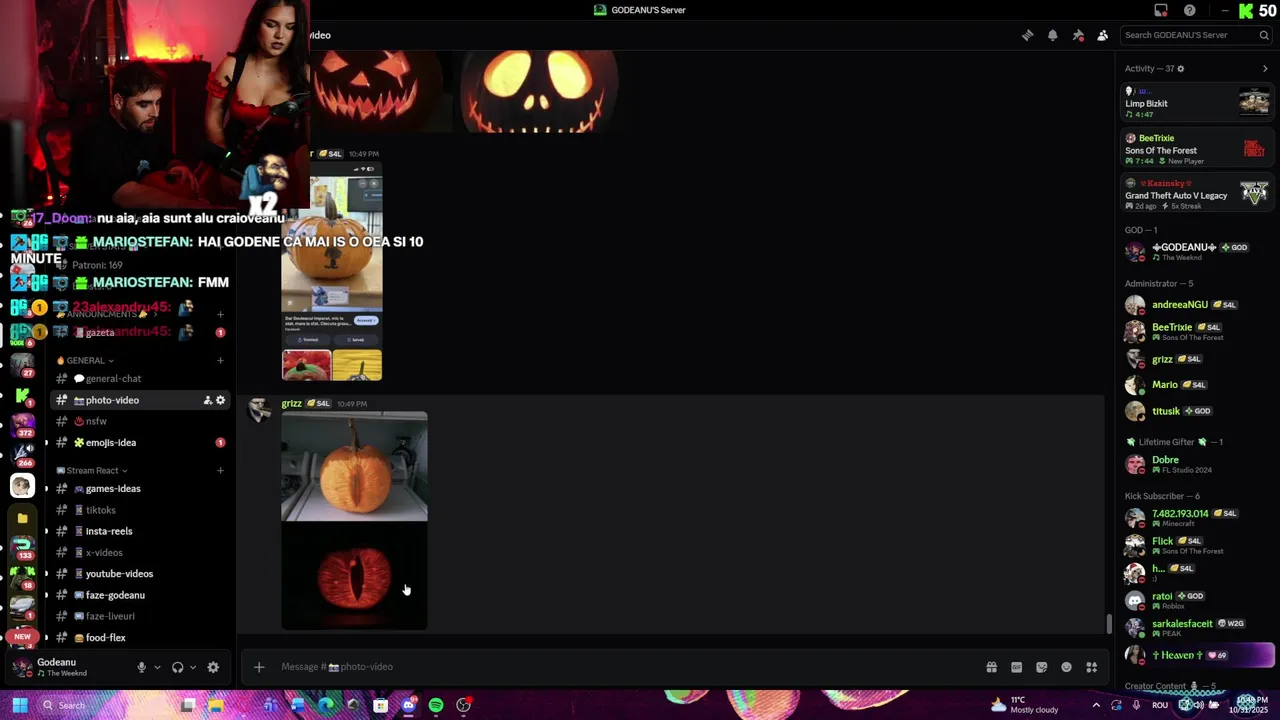Screen dimensions: 1280x720
Task: Open andreeaNGU member profile
Action: 1197,305
